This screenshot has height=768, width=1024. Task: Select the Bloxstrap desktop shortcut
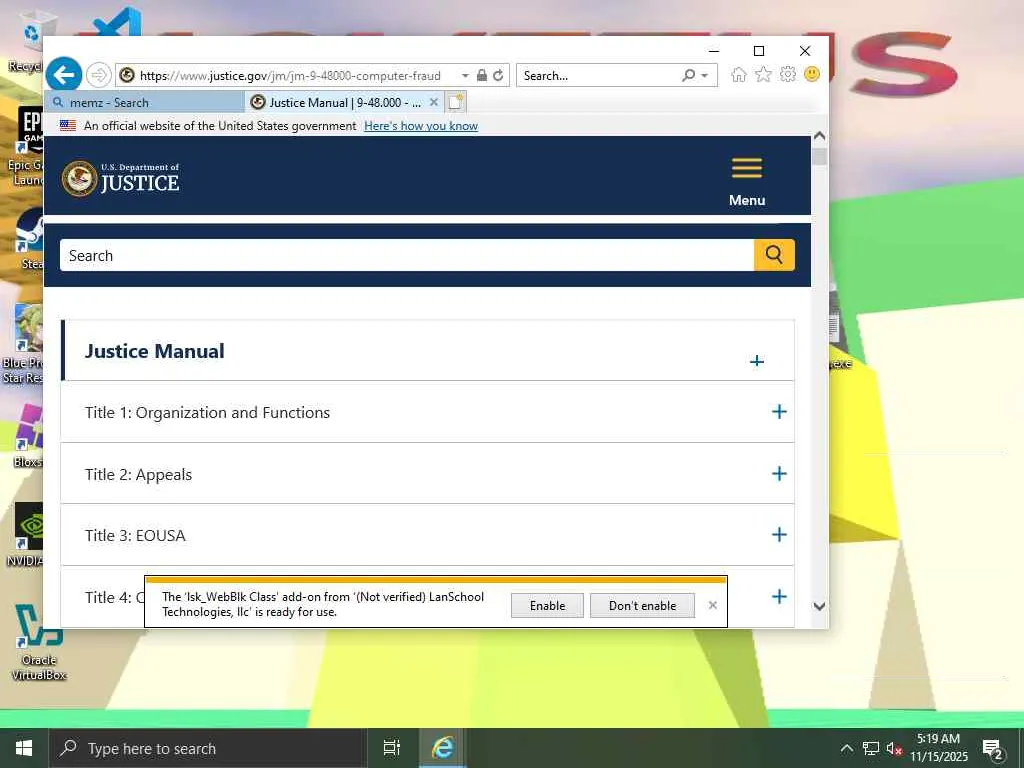[27, 436]
